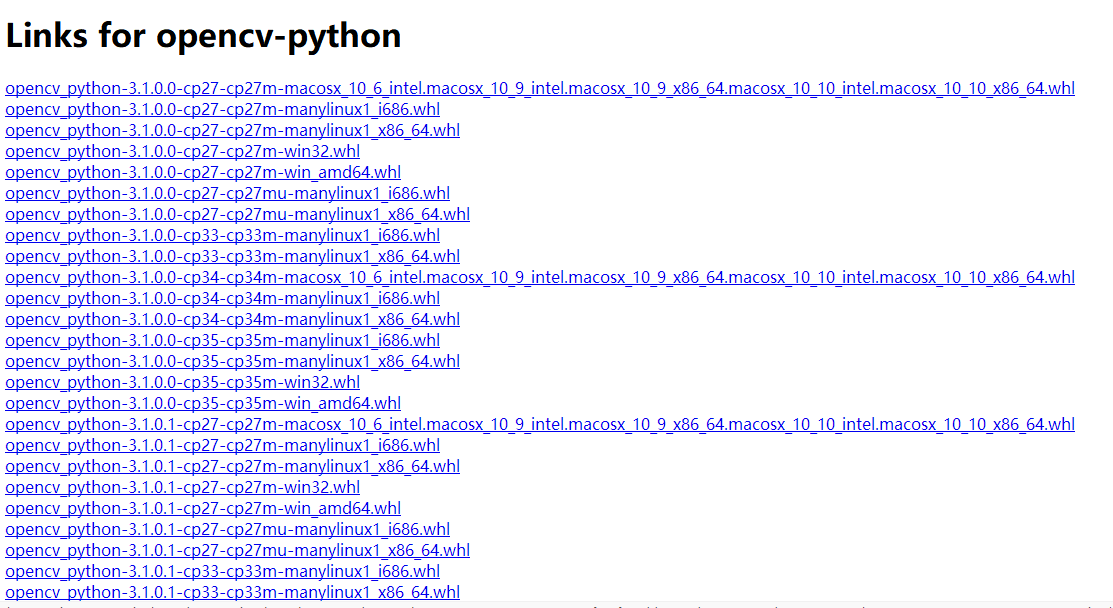Screen dimensions: 1113x608
Task: Click the 3.1.0.0 cp33 manylinux1_x86_64 link
Action: [x=232, y=256]
